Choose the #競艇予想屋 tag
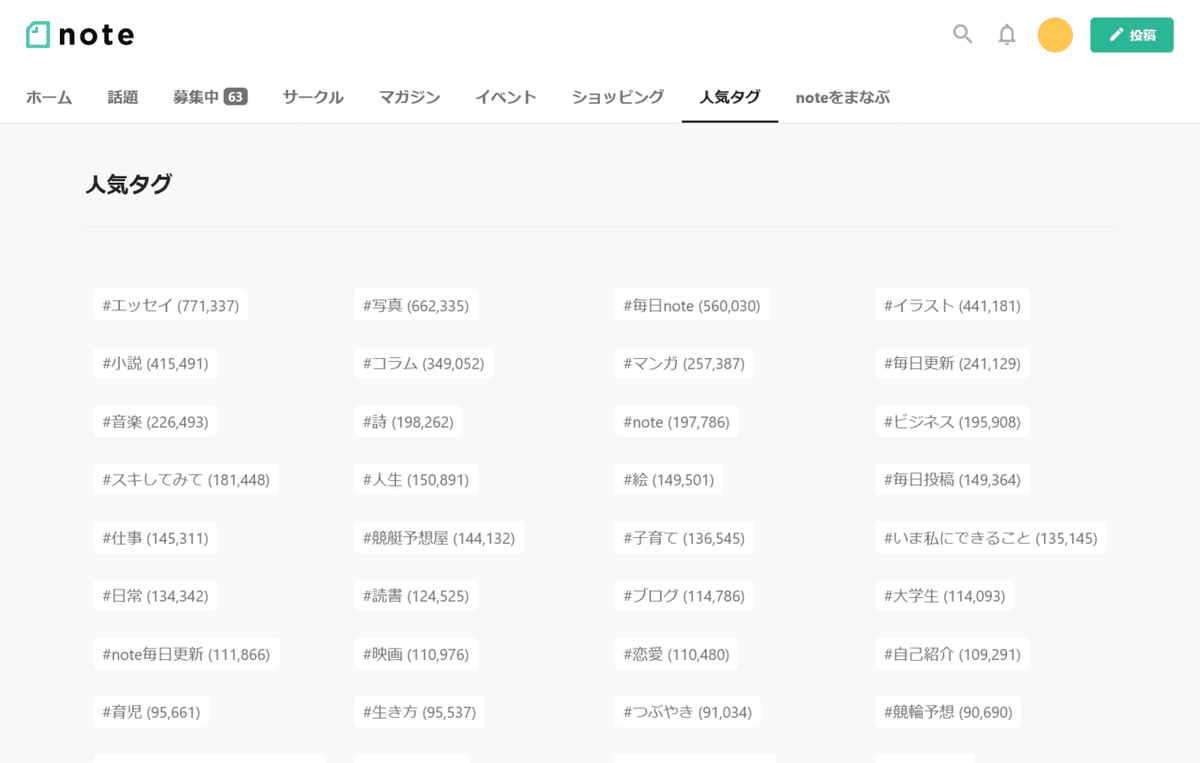Screen dimensions: 1200x763 click(439, 538)
